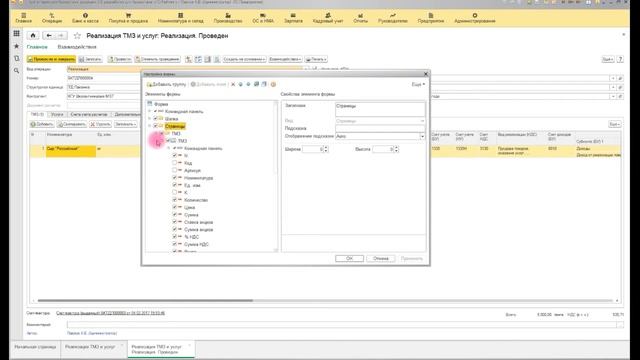Open the Отчеты section

[360, 18]
